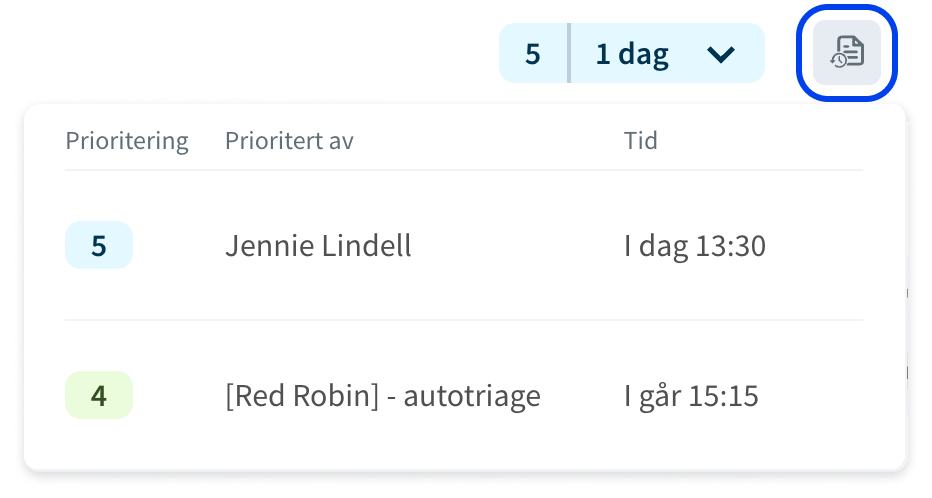Click the document symbol on history icon

tap(851, 50)
